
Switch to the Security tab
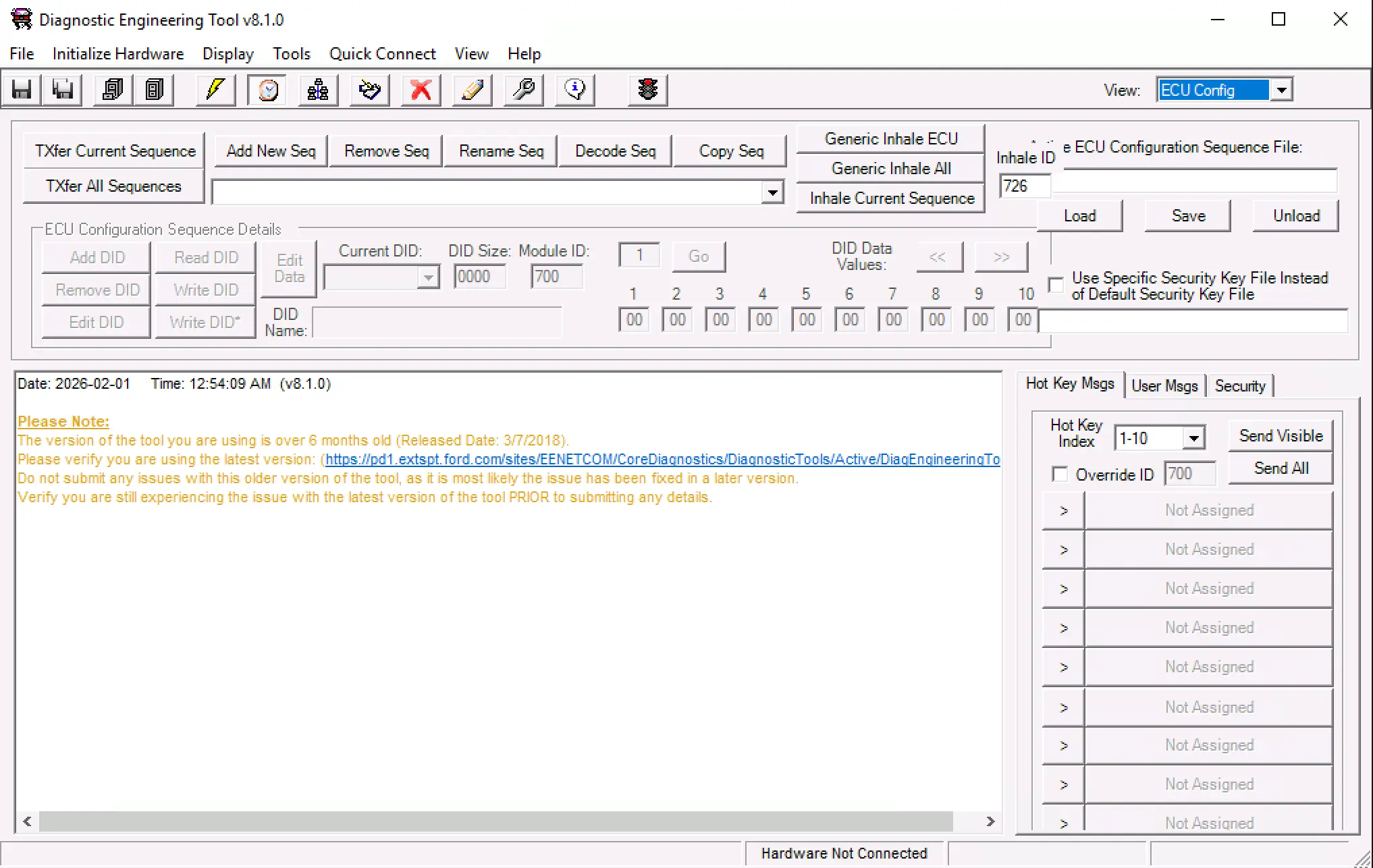pyautogui.click(x=1239, y=386)
